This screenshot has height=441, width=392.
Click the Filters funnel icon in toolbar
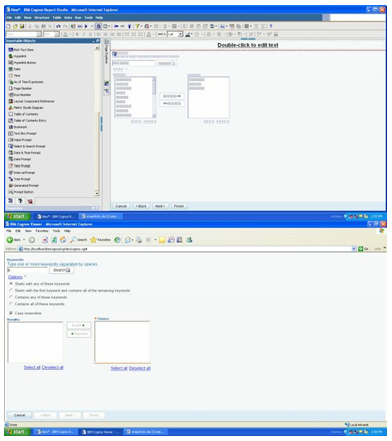click(x=137, y=26)
